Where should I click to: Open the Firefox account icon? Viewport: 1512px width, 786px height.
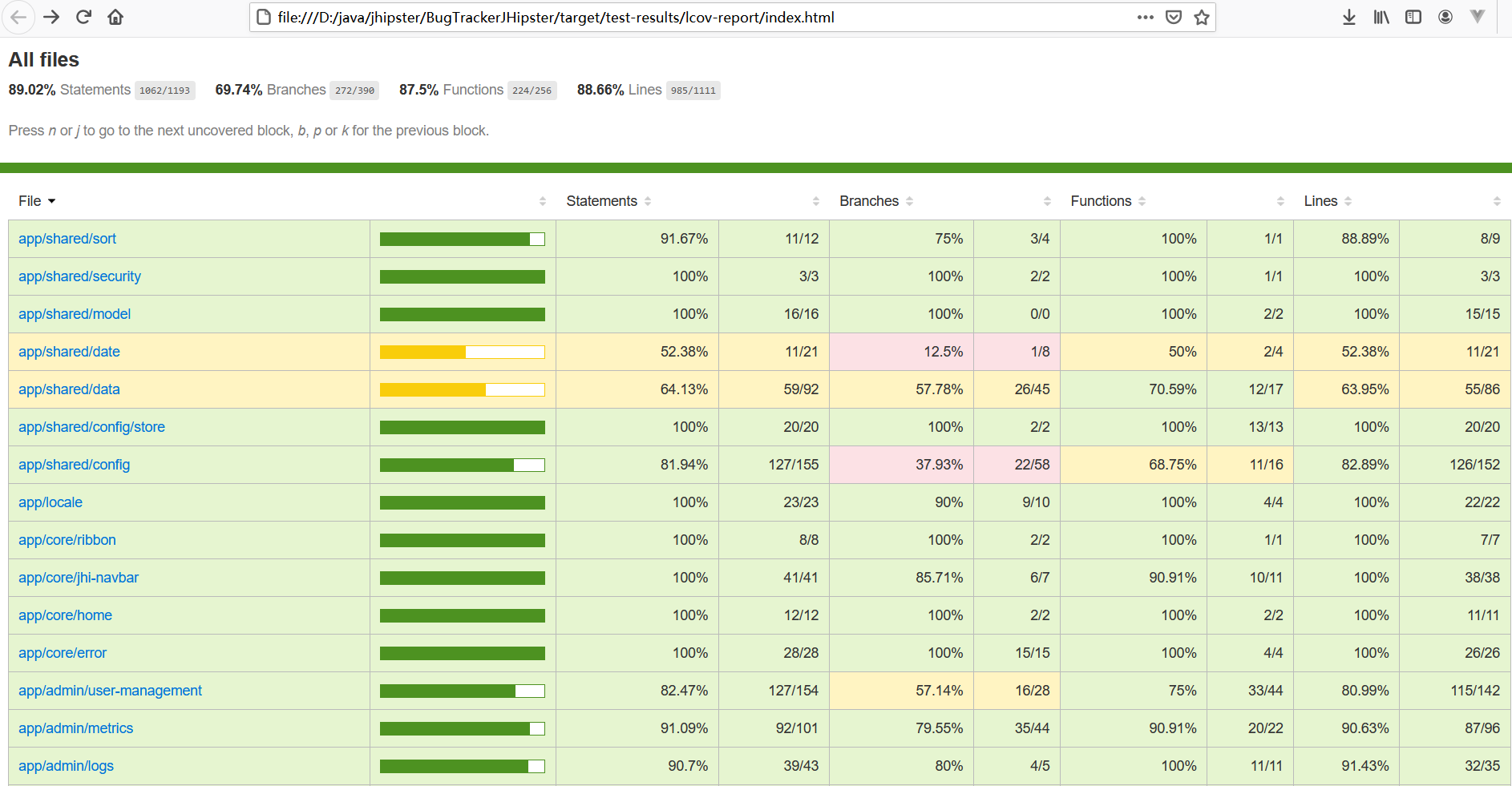[1445, 17]
